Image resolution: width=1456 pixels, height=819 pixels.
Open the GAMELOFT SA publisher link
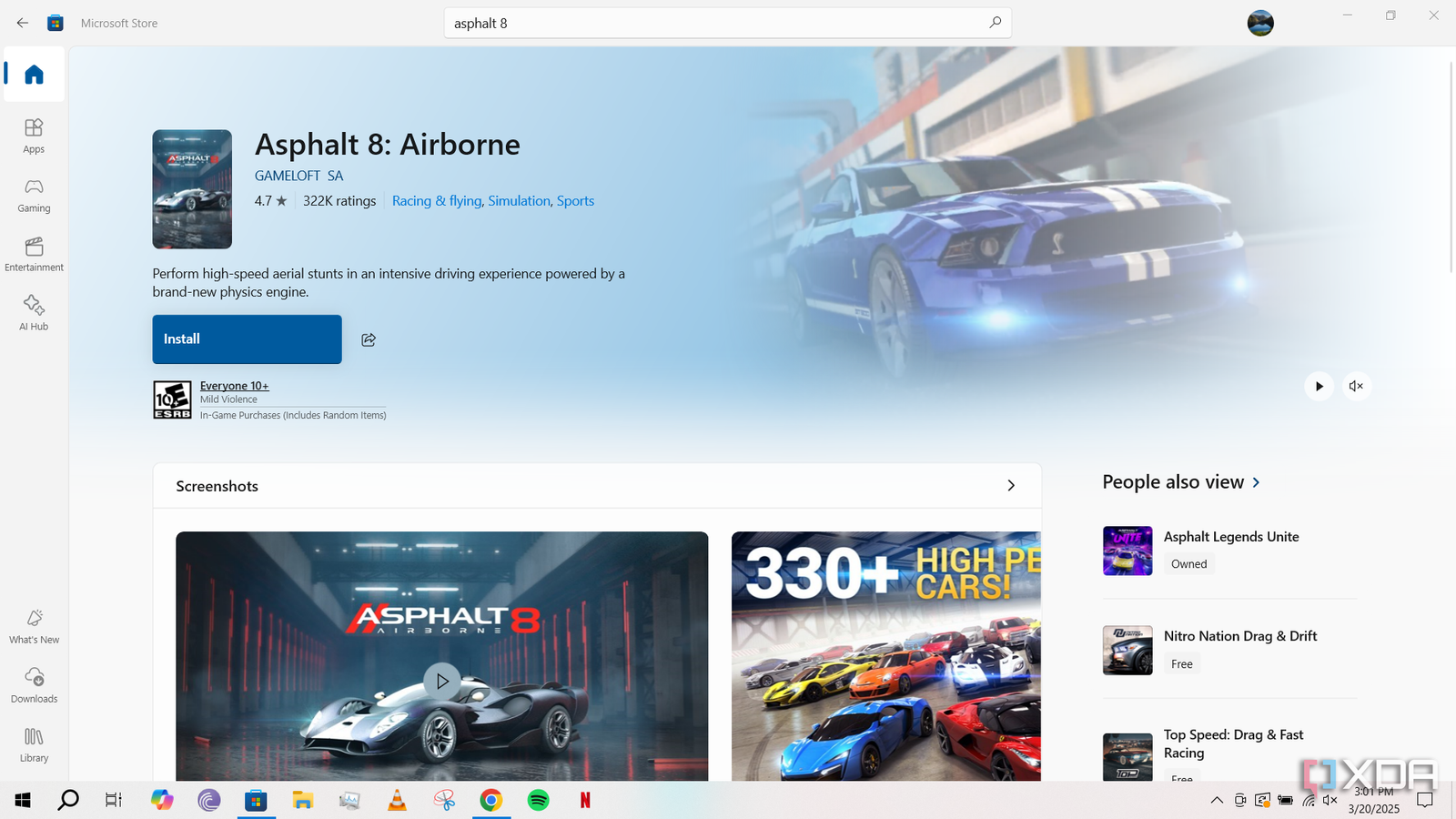(298, 176)
